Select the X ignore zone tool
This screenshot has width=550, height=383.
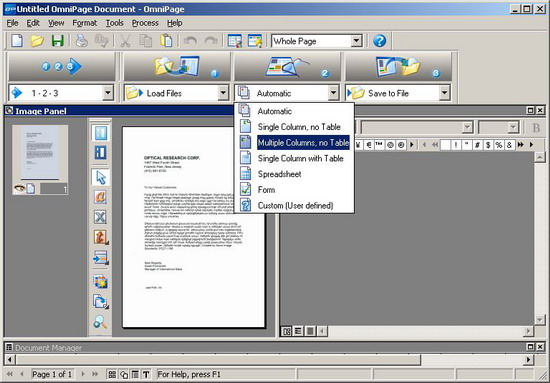pos(100,217)
